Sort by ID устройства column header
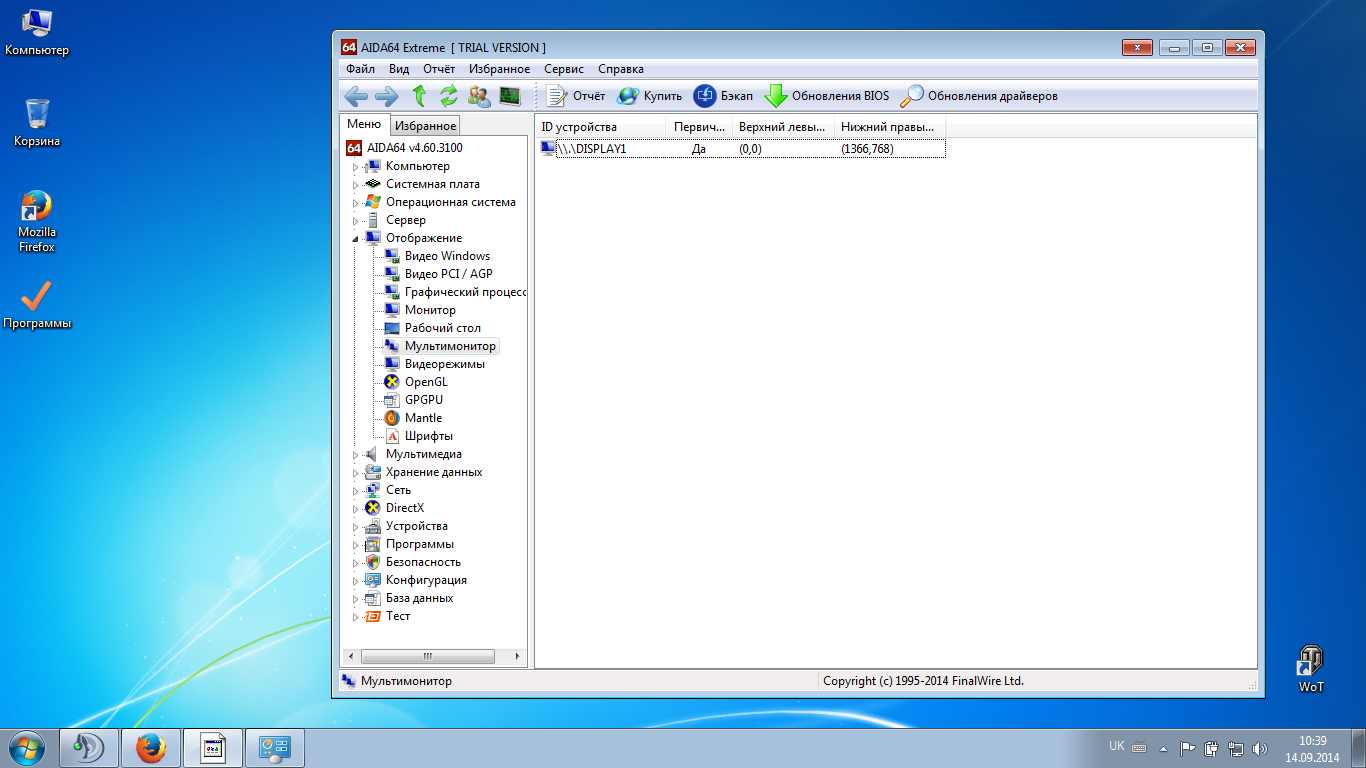This screenshot has width=1366, height=768. [601, 127]
